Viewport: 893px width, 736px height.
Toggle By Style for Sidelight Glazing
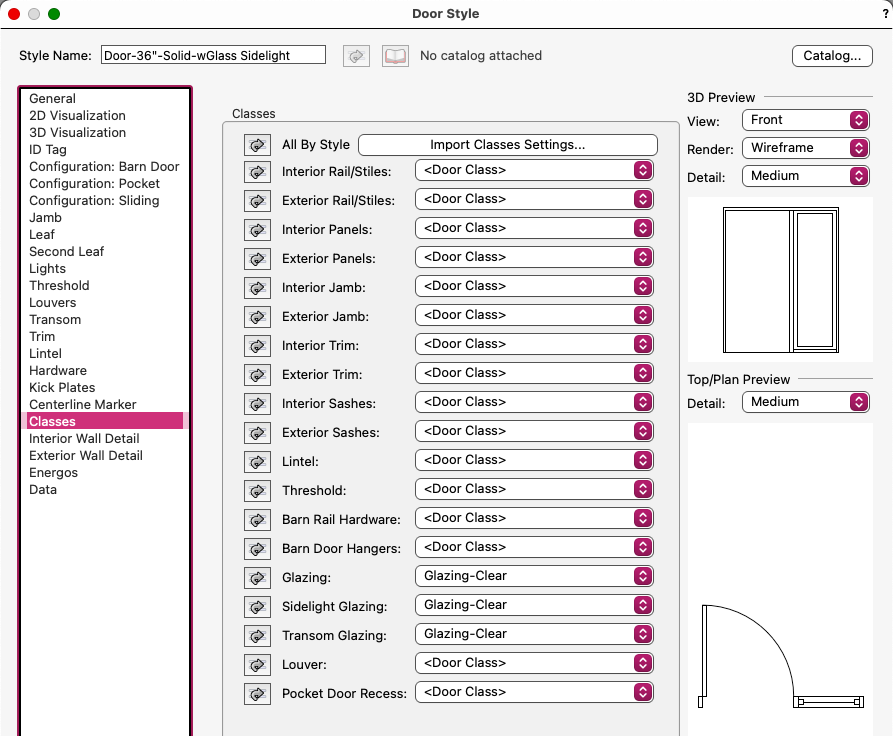(258, 605)
